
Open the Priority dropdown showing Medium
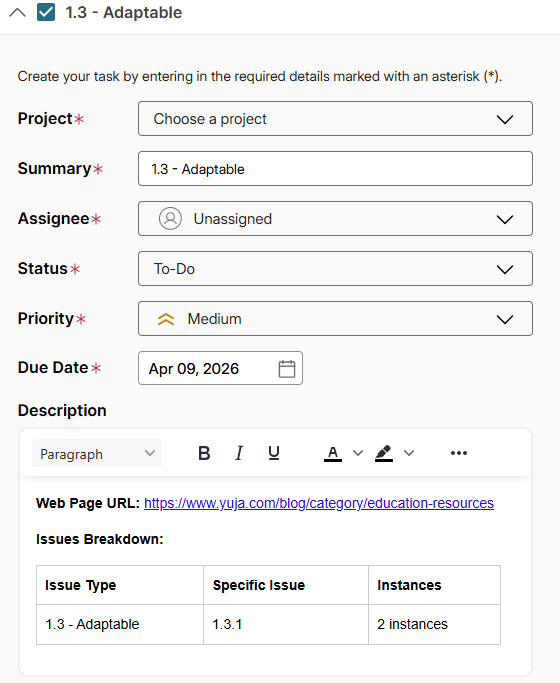point(335,319)
